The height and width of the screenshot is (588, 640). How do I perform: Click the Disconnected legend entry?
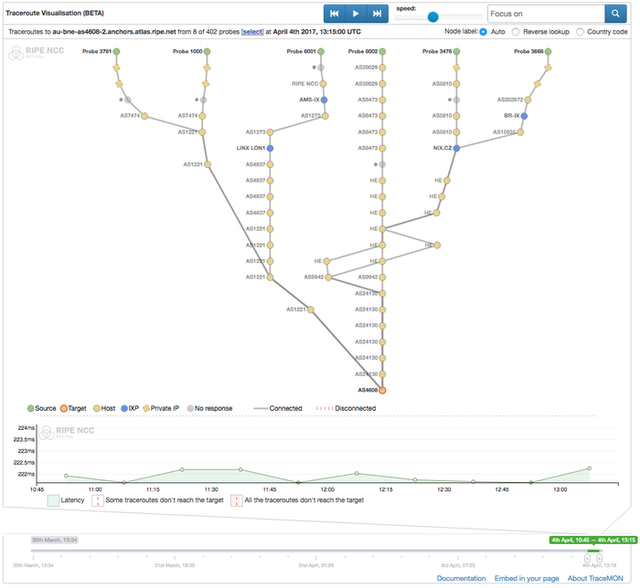pos(346,408)
